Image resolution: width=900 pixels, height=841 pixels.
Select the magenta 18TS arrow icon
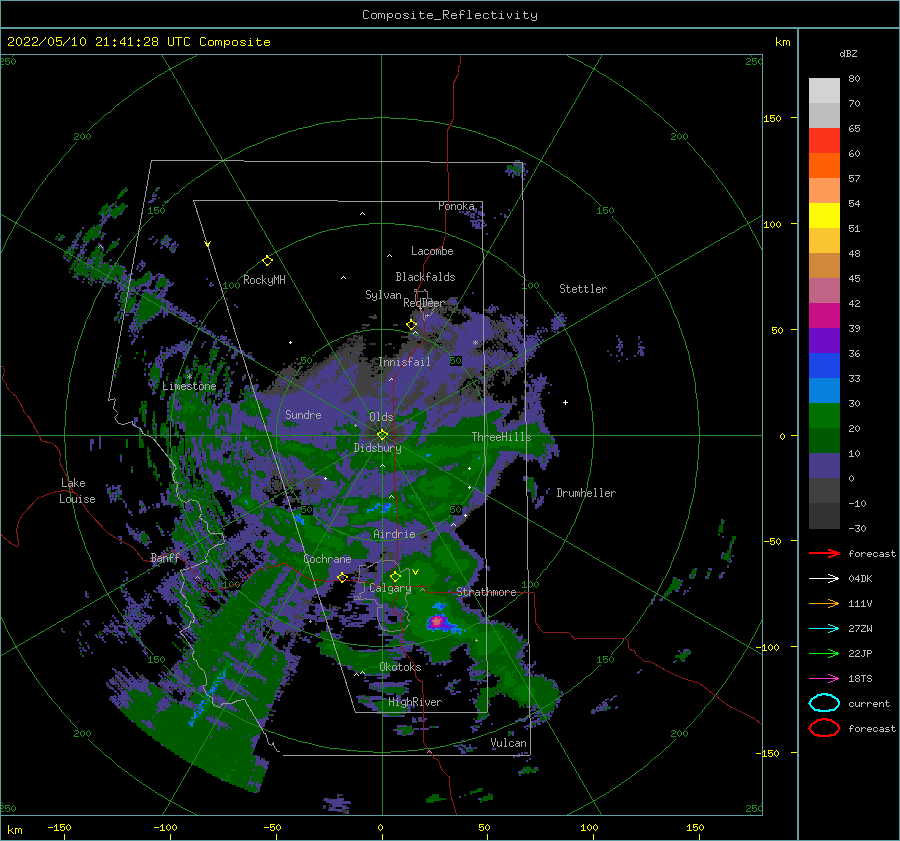coord(824,679)
